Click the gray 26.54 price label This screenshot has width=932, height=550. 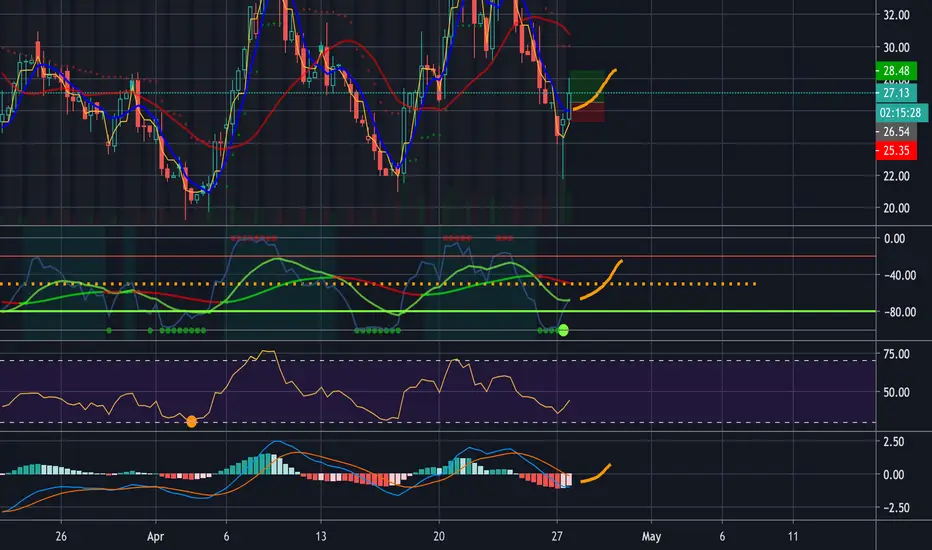coord(896,132)
